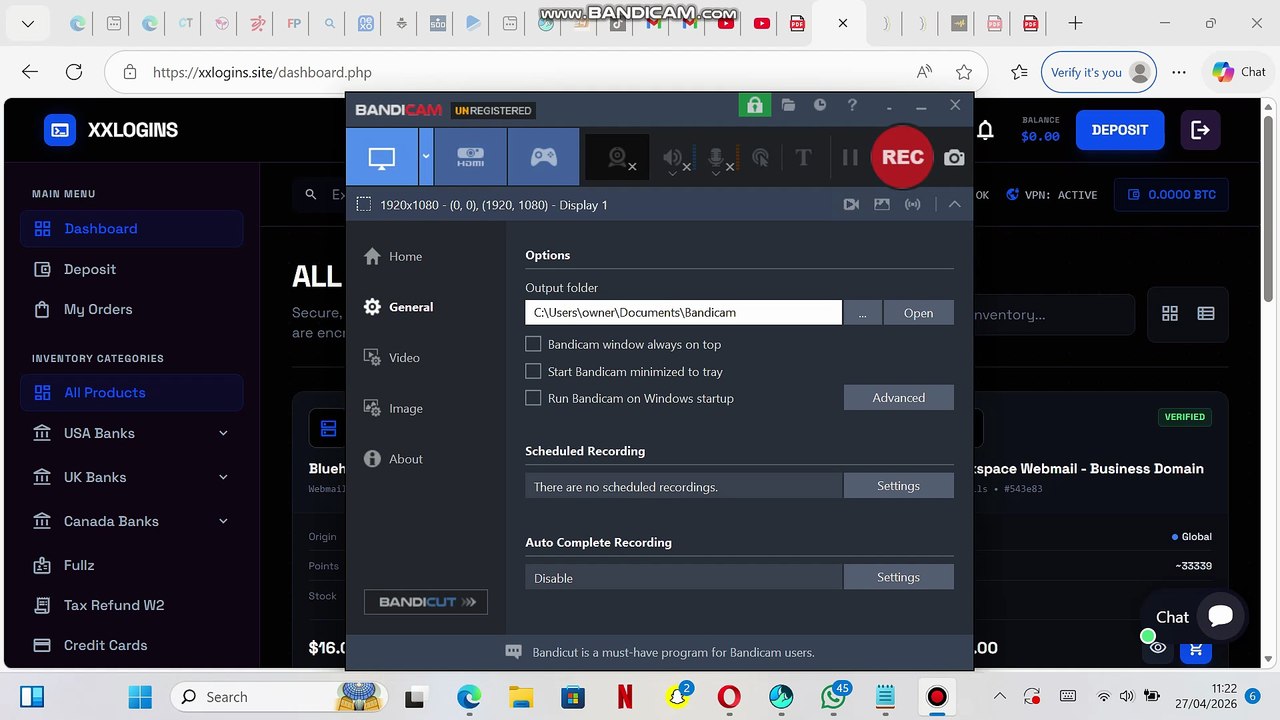Click the dotted rectangle area selection icon

pyautogui.click(x=364, y=204)
